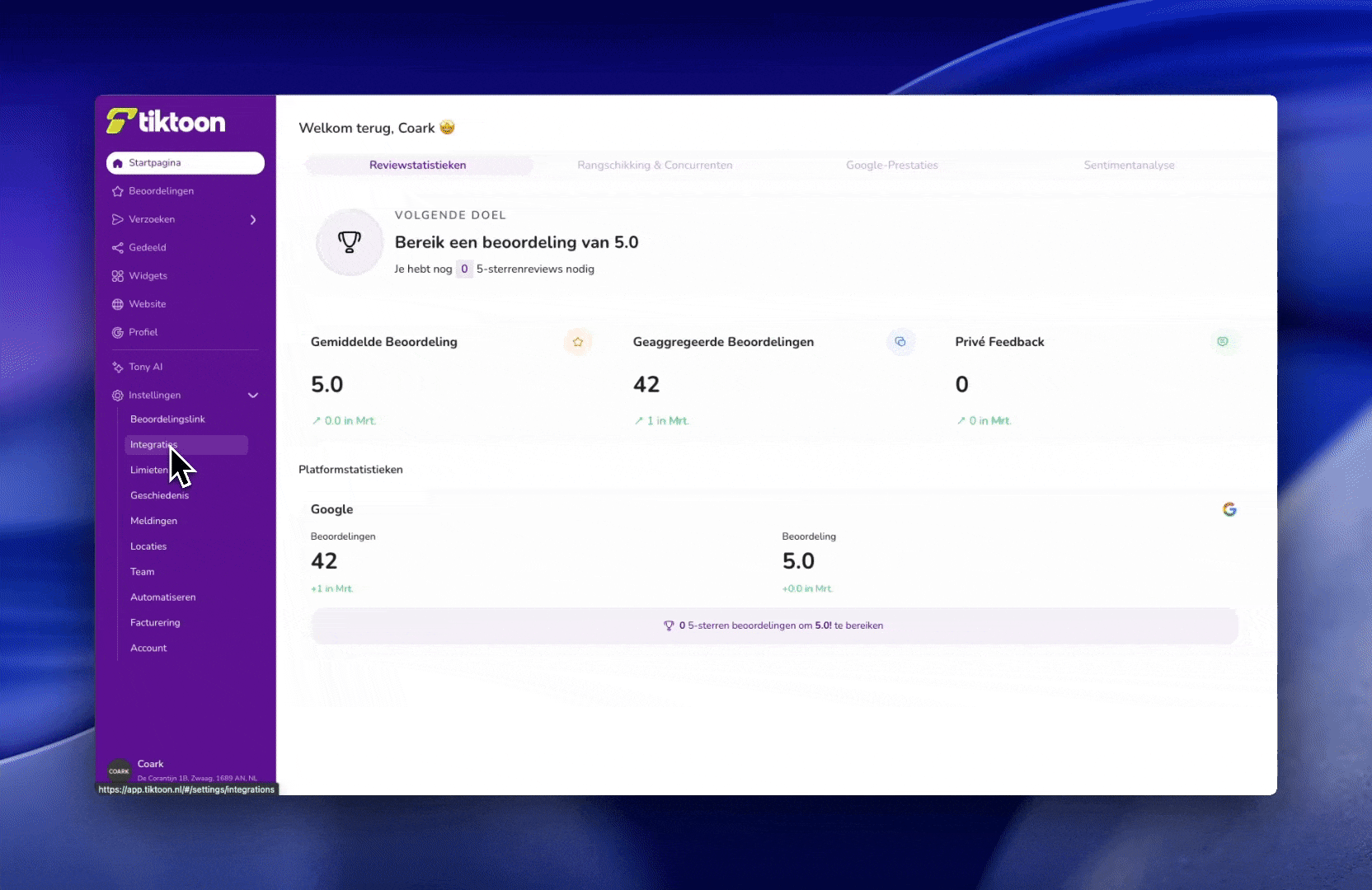
Task: Click the tiktoon logo in sidebar
Action: [x=166, y=122]
